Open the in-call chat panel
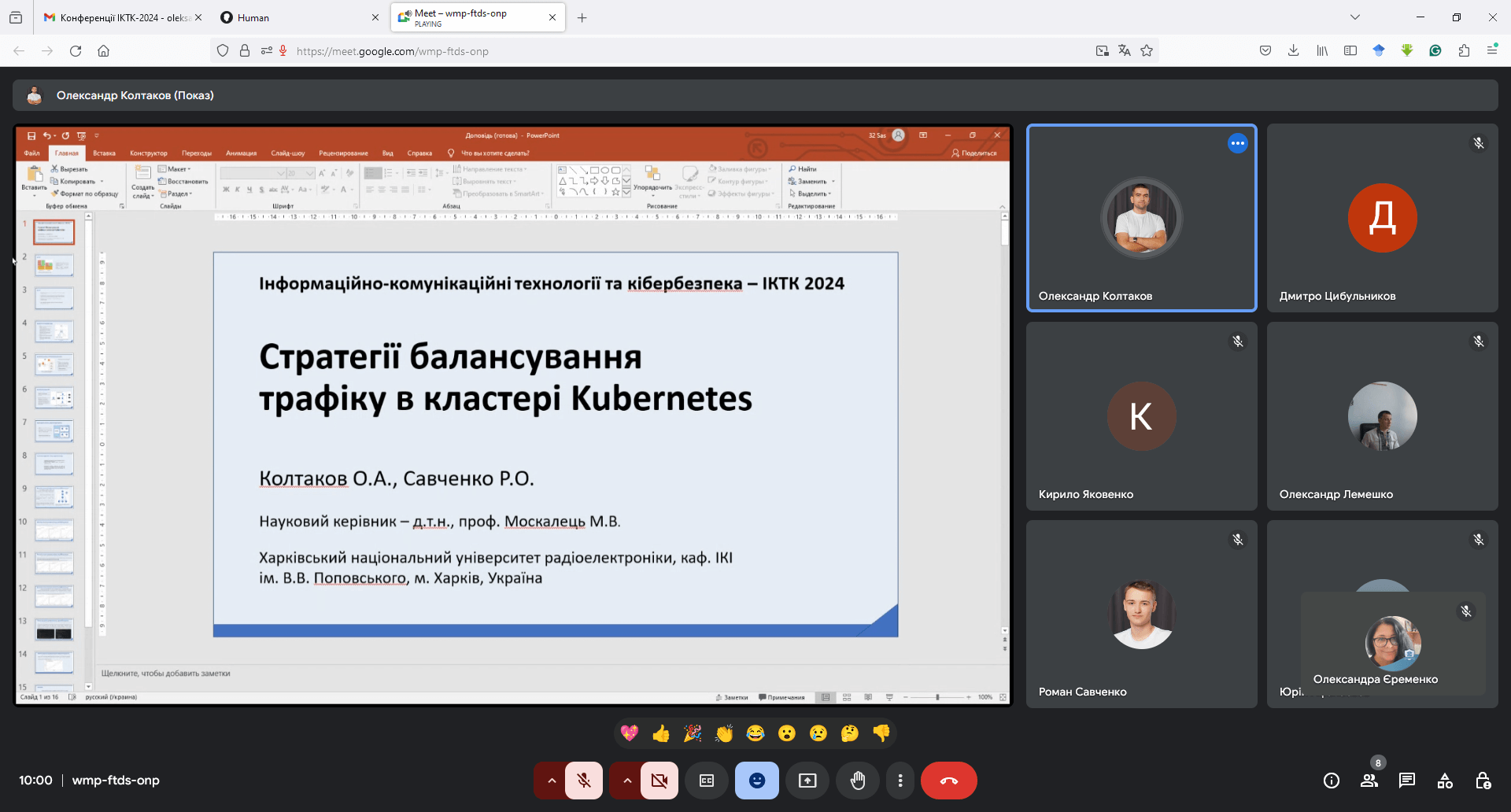 click(1407, 781)
